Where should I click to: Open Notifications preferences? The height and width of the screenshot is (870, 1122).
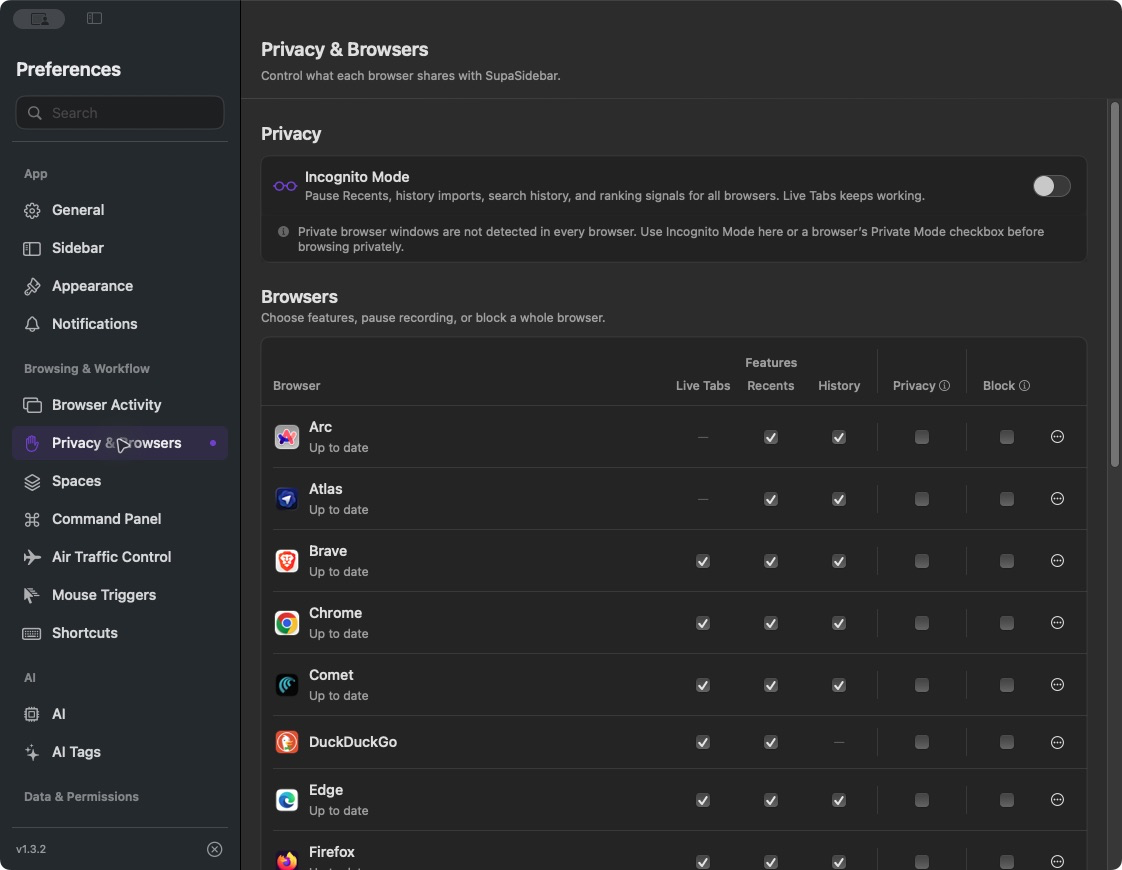119,324
